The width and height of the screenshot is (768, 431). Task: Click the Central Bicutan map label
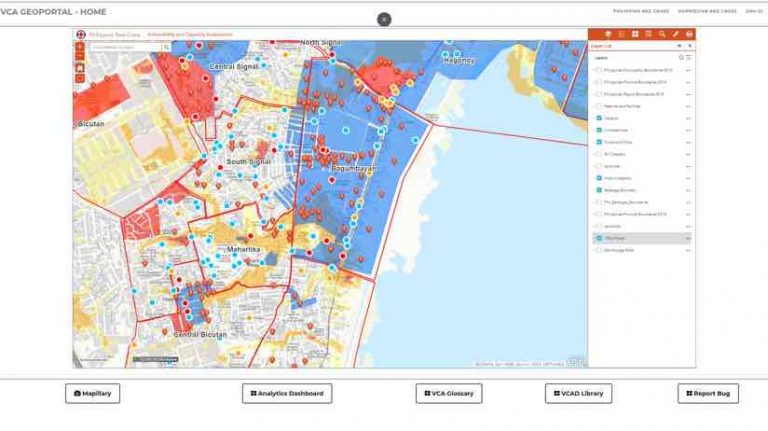200,335
